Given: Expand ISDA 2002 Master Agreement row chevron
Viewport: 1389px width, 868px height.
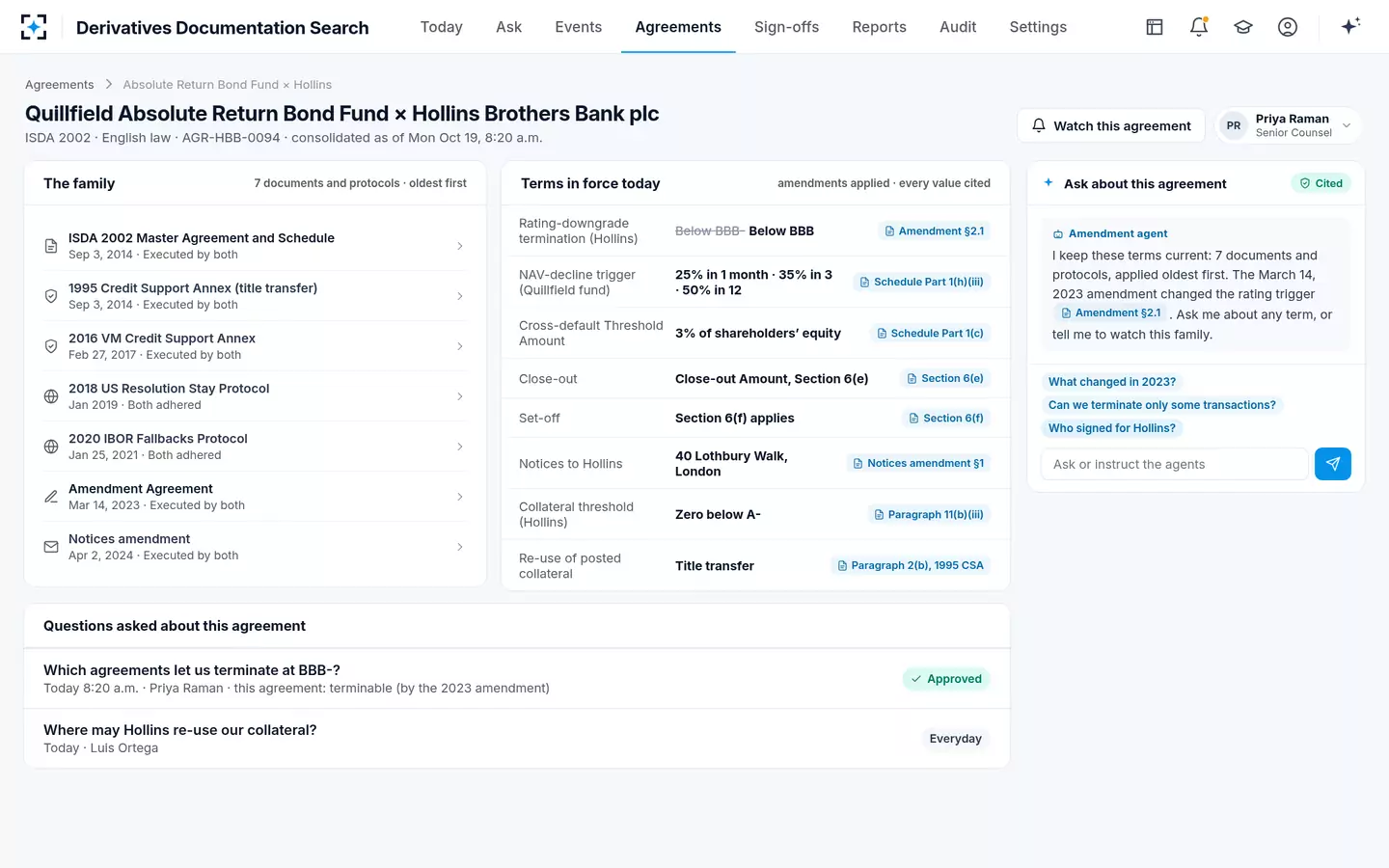Looking at the screenshot, I should tap(460, 246).
